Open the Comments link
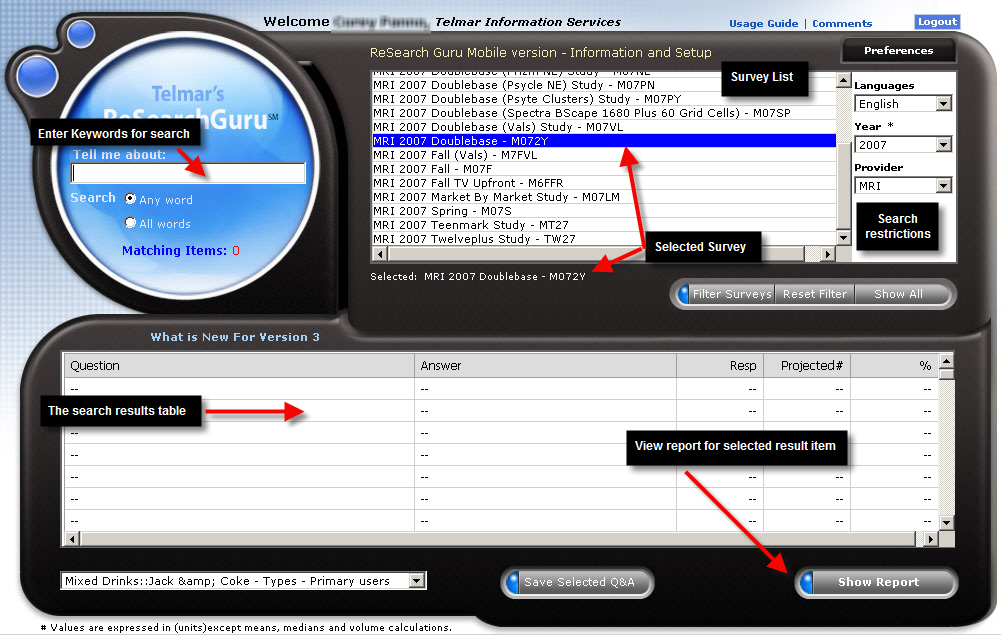 pyautogui.click(x=842, y=24)
